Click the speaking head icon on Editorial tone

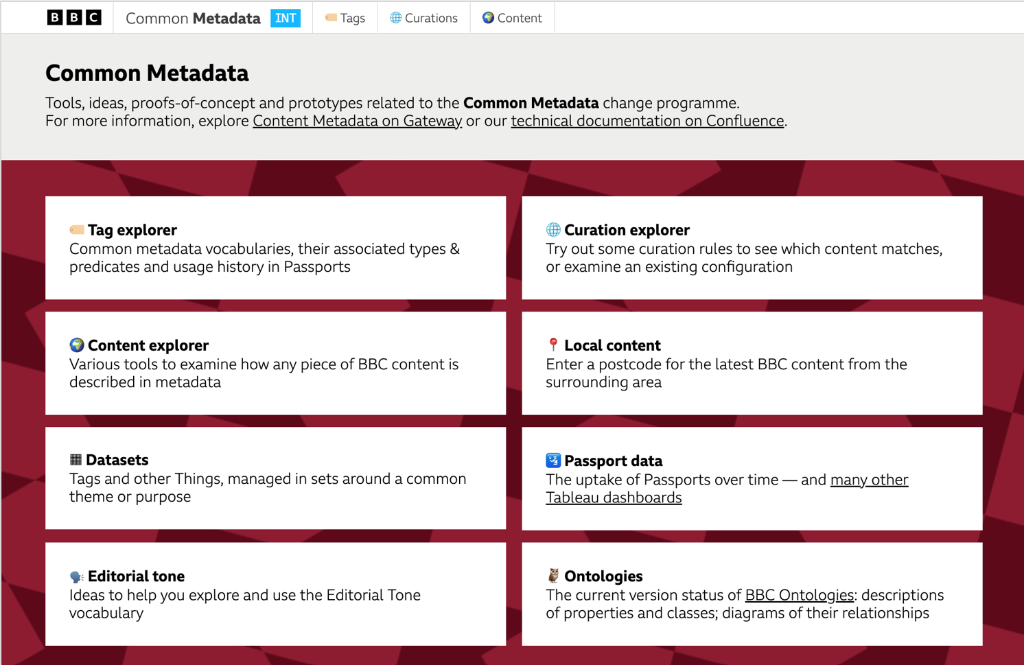tap(77, 576)
